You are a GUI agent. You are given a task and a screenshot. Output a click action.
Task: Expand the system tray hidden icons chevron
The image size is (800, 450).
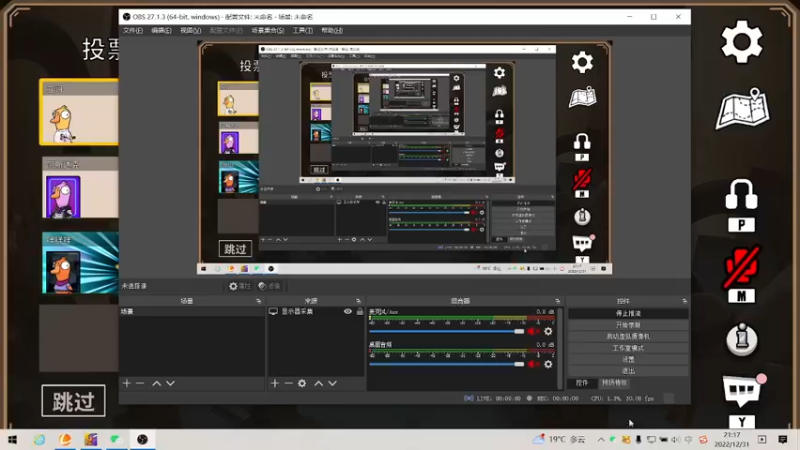click(601, 439)
